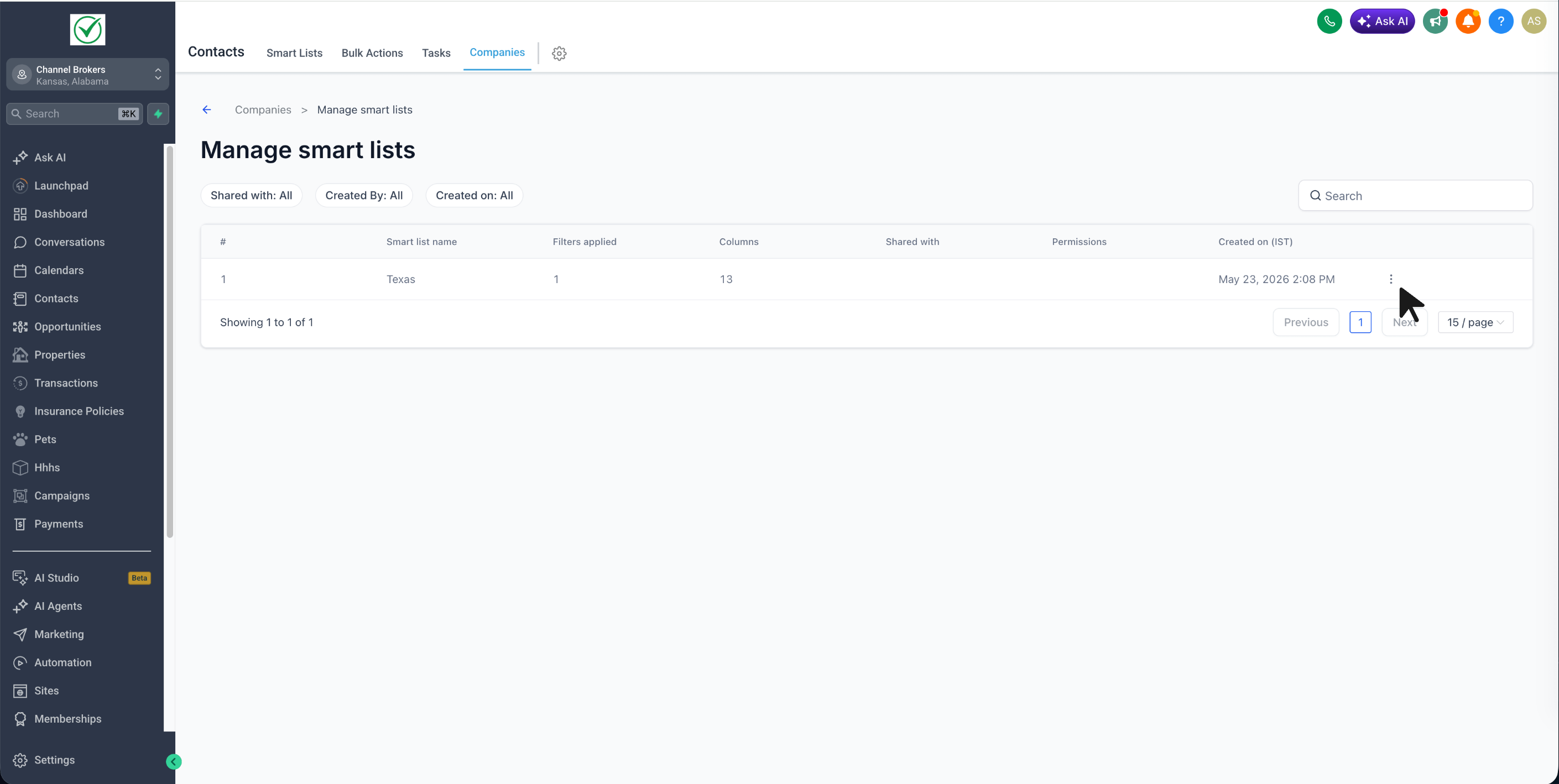Open the 15 / page dropdown

pyautogui.click(x=1475, y=322)
